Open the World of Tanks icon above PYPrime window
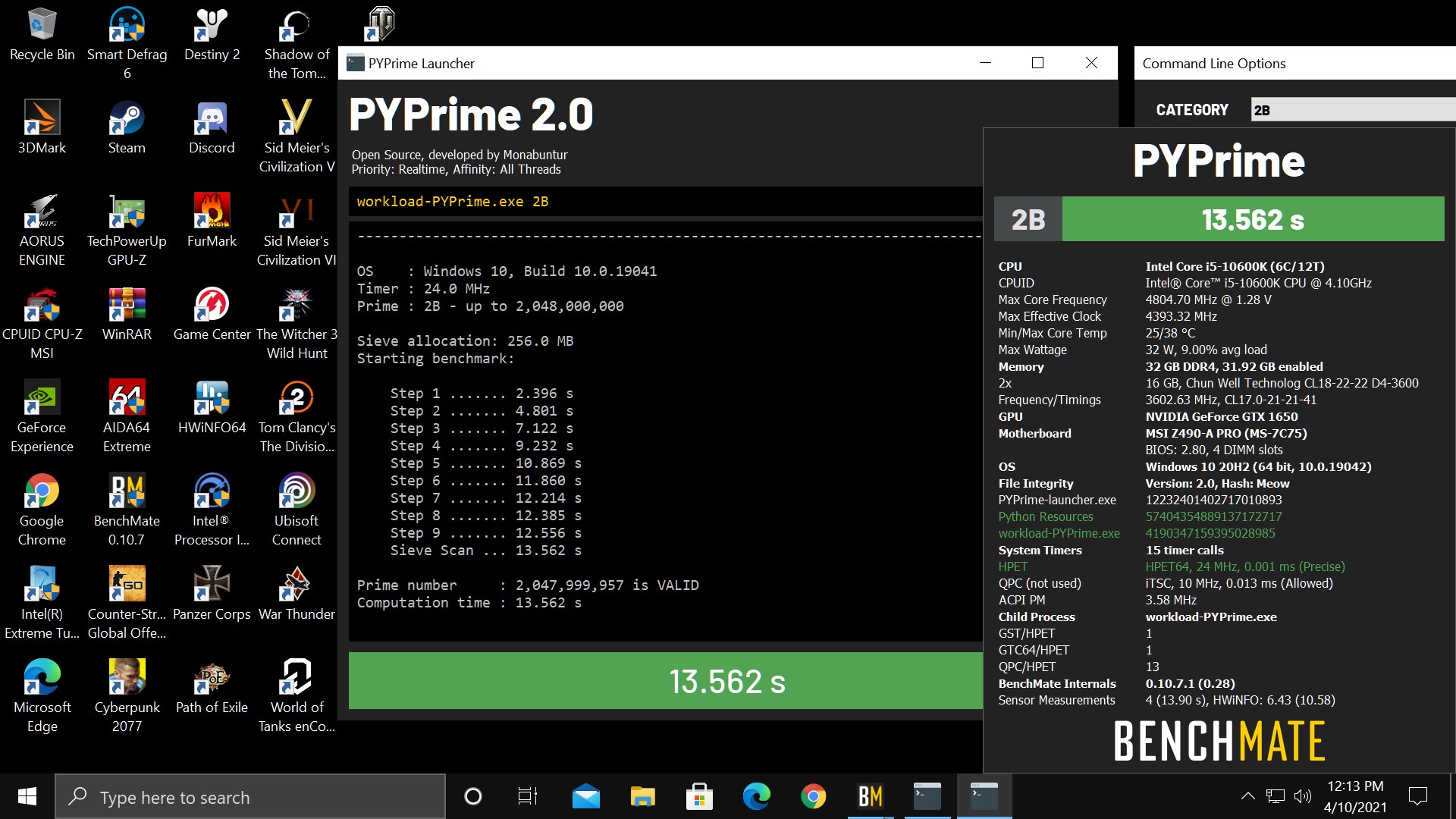 coord(381,24)
